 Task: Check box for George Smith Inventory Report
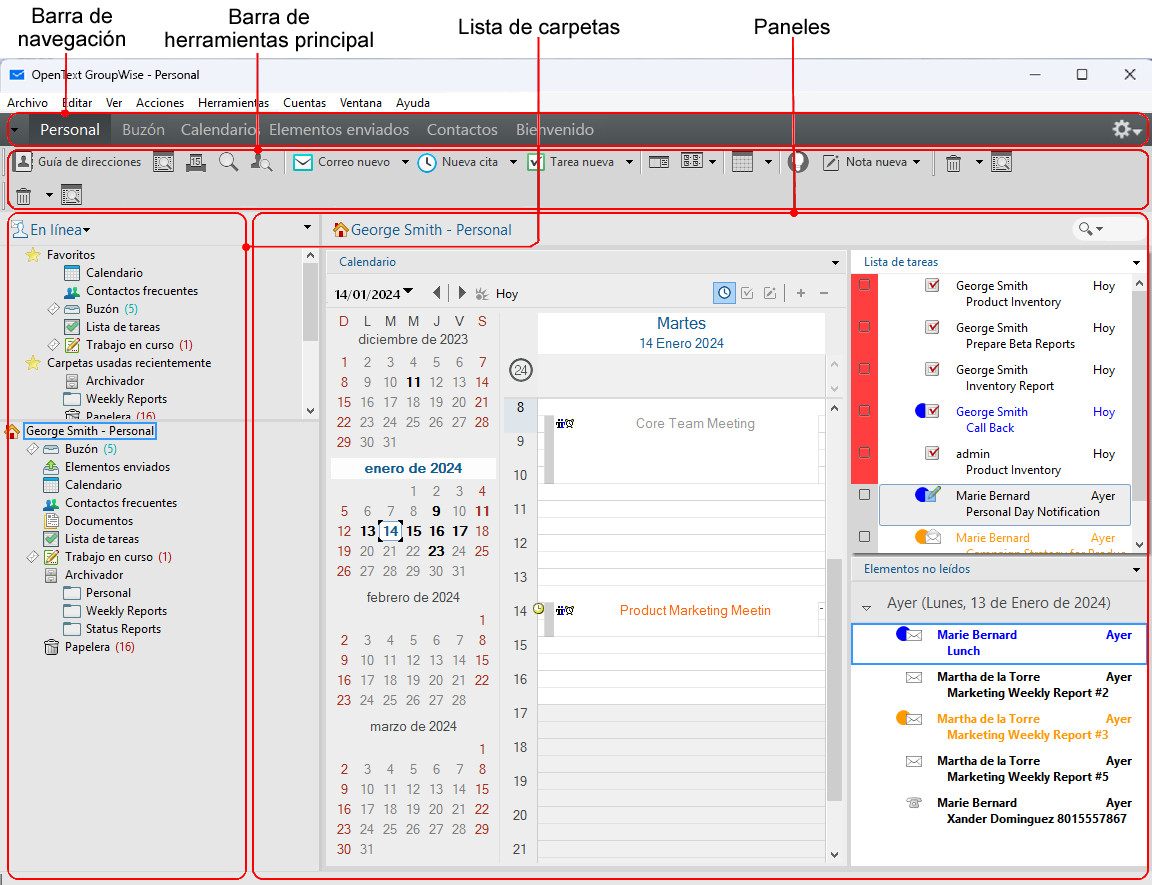(865, 369)
